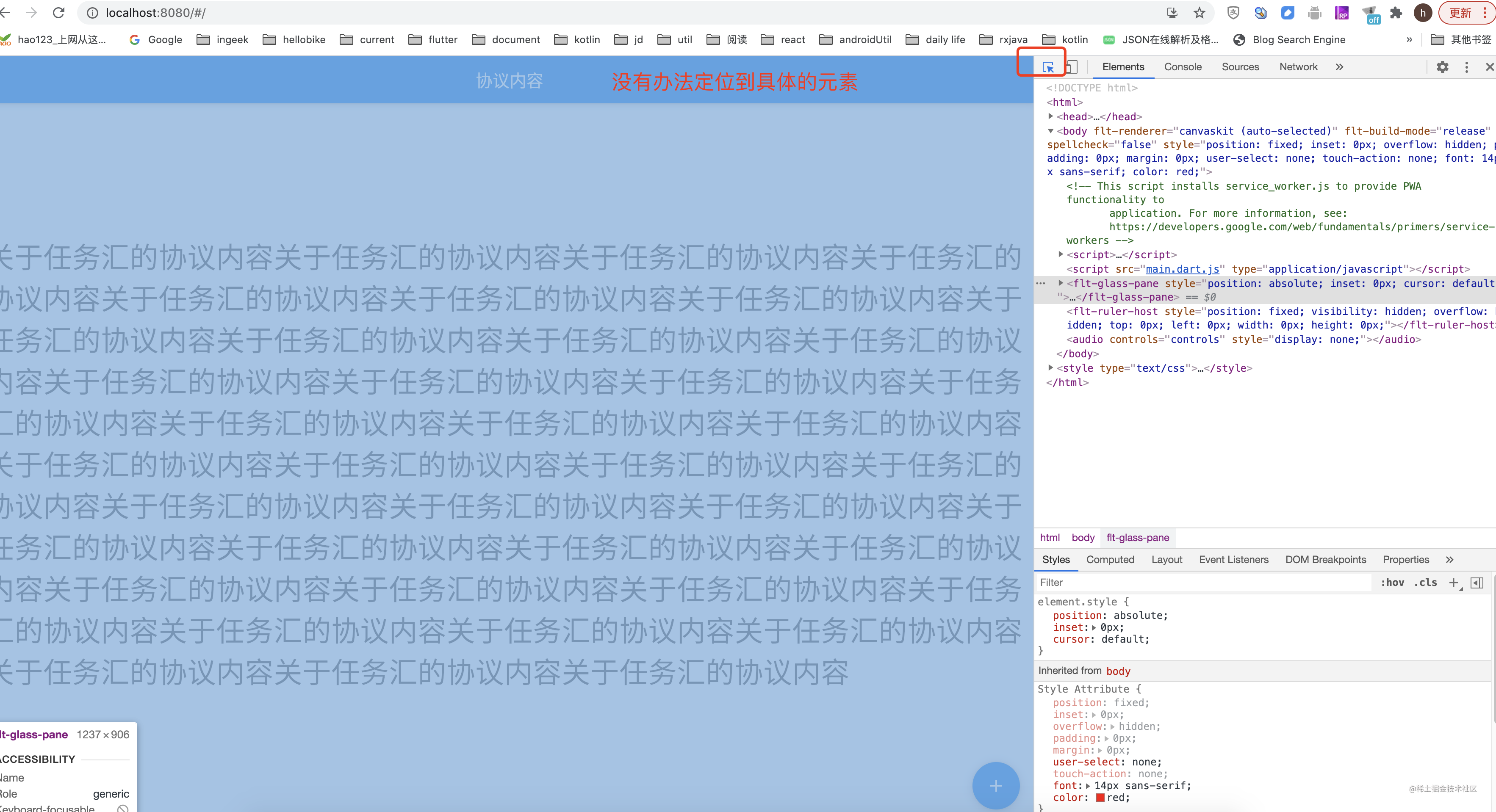Select the Layout pane tab
Viewport: 1496px width, 812px height.
coord(1166,560)
